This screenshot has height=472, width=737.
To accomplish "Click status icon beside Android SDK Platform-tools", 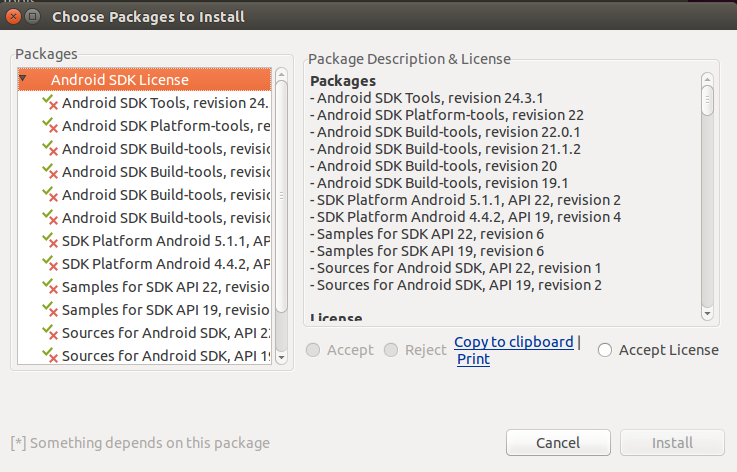I will (50, 126).
